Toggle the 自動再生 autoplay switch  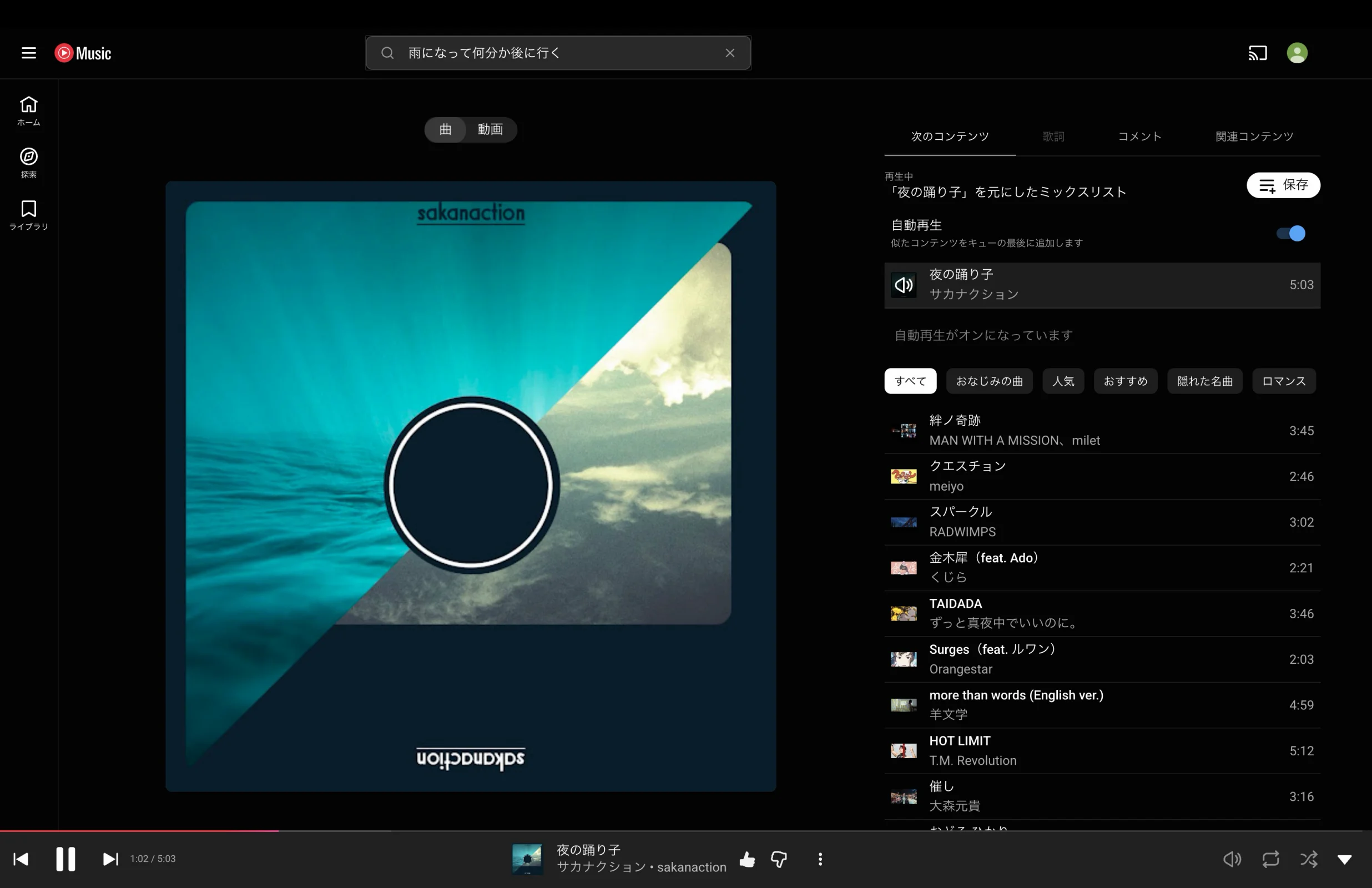(1291, 233)
